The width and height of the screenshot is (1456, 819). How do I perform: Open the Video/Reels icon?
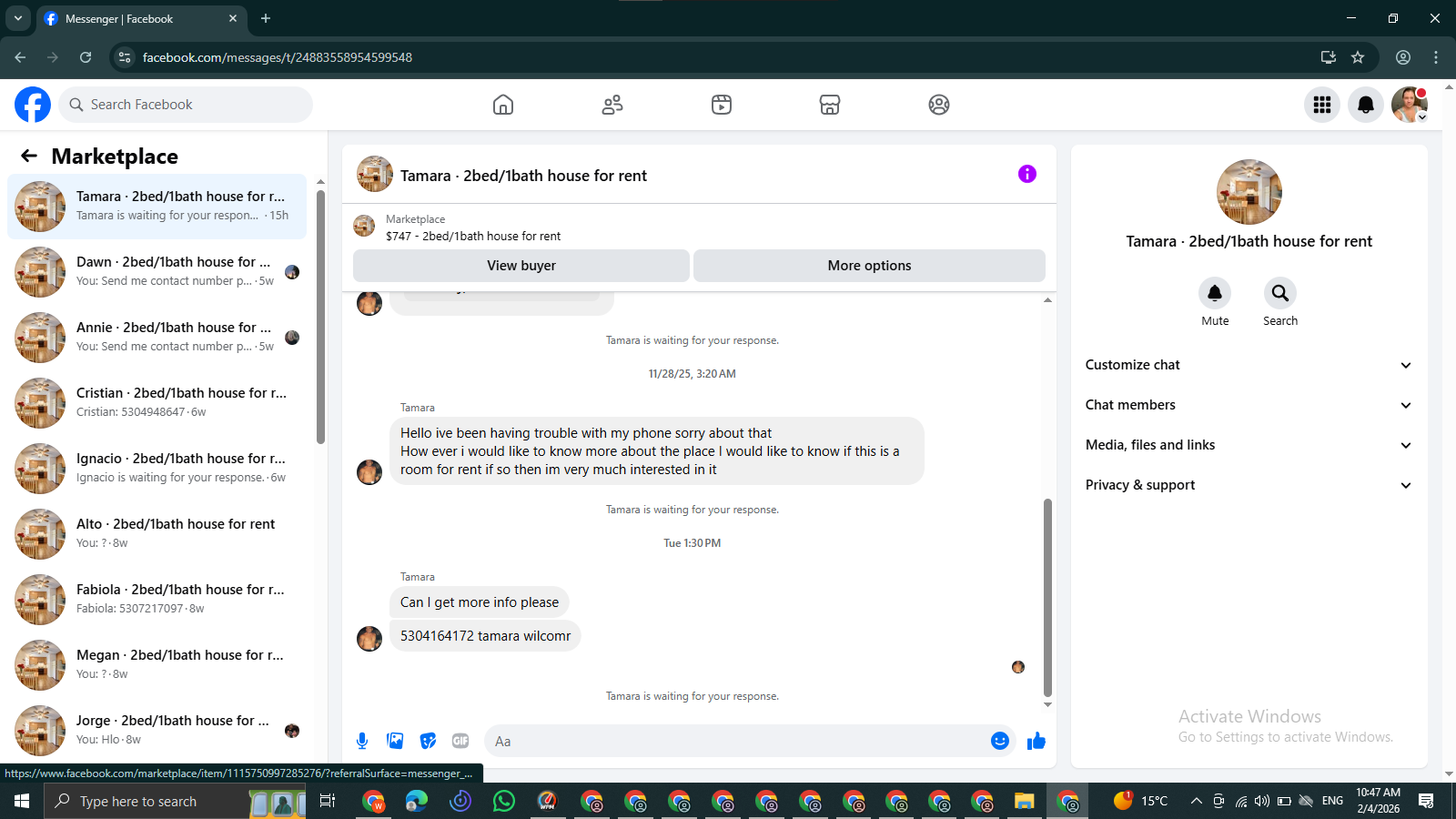722,105
